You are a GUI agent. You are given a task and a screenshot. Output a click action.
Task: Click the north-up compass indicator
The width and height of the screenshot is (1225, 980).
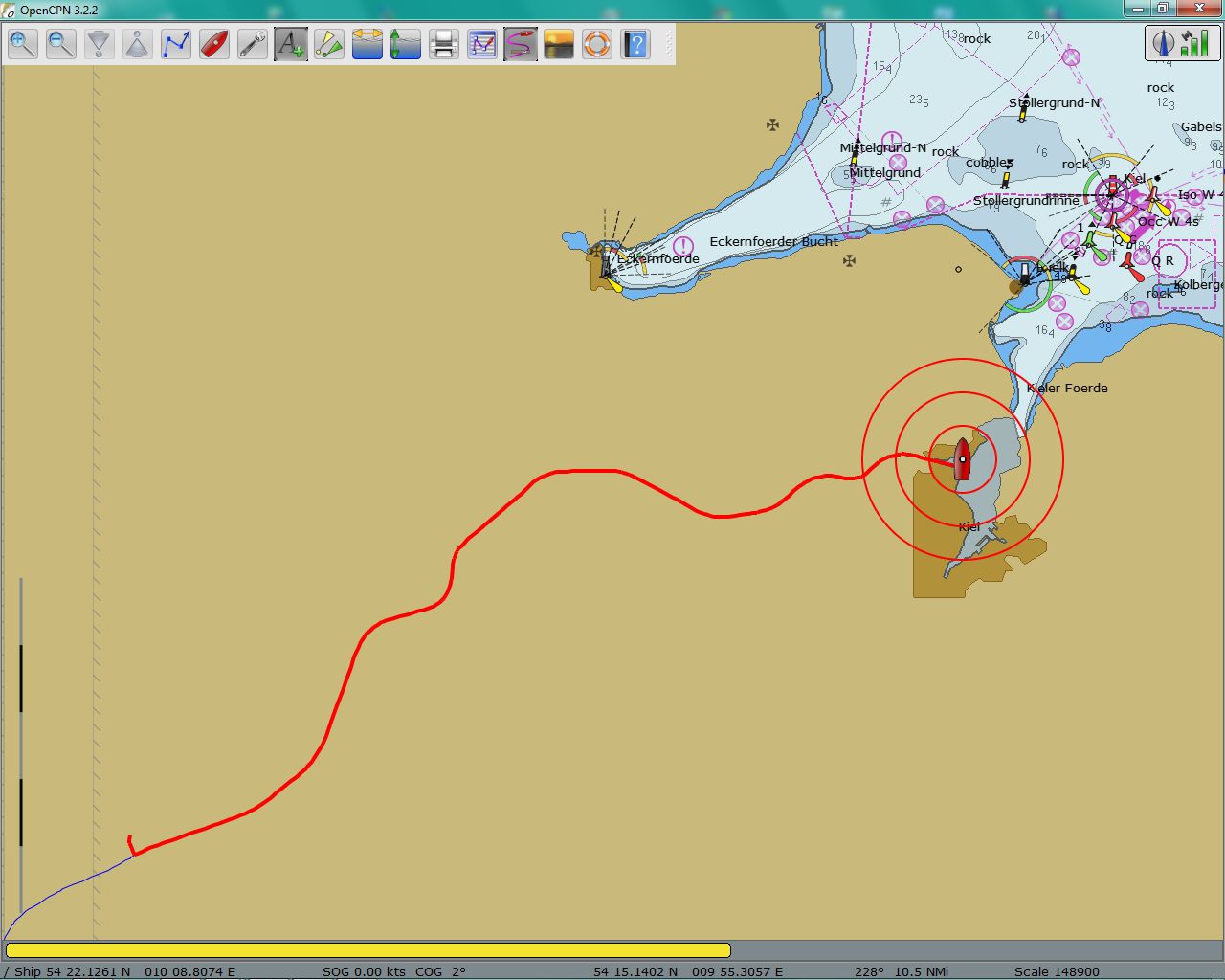point(1165,43)
